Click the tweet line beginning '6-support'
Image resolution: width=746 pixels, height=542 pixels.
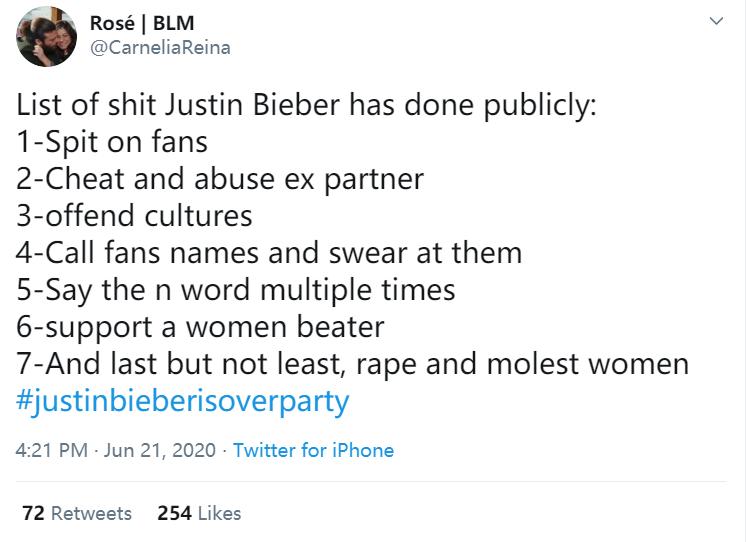tap(201, 327)
